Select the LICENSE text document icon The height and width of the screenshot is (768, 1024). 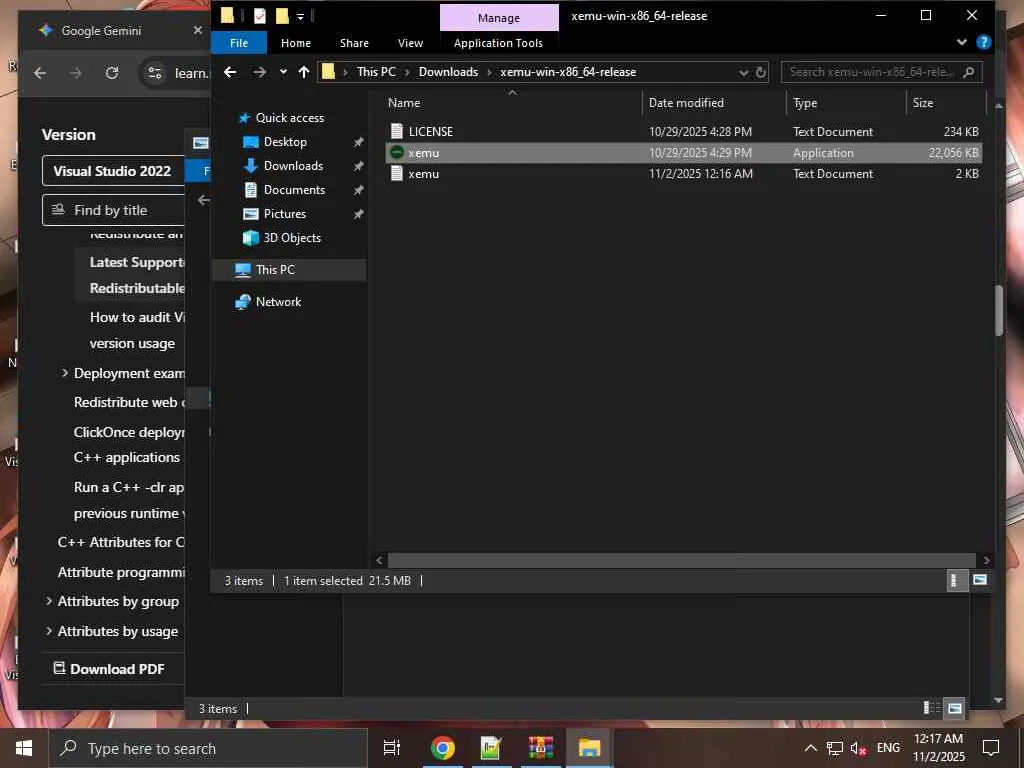click(396, 131)
